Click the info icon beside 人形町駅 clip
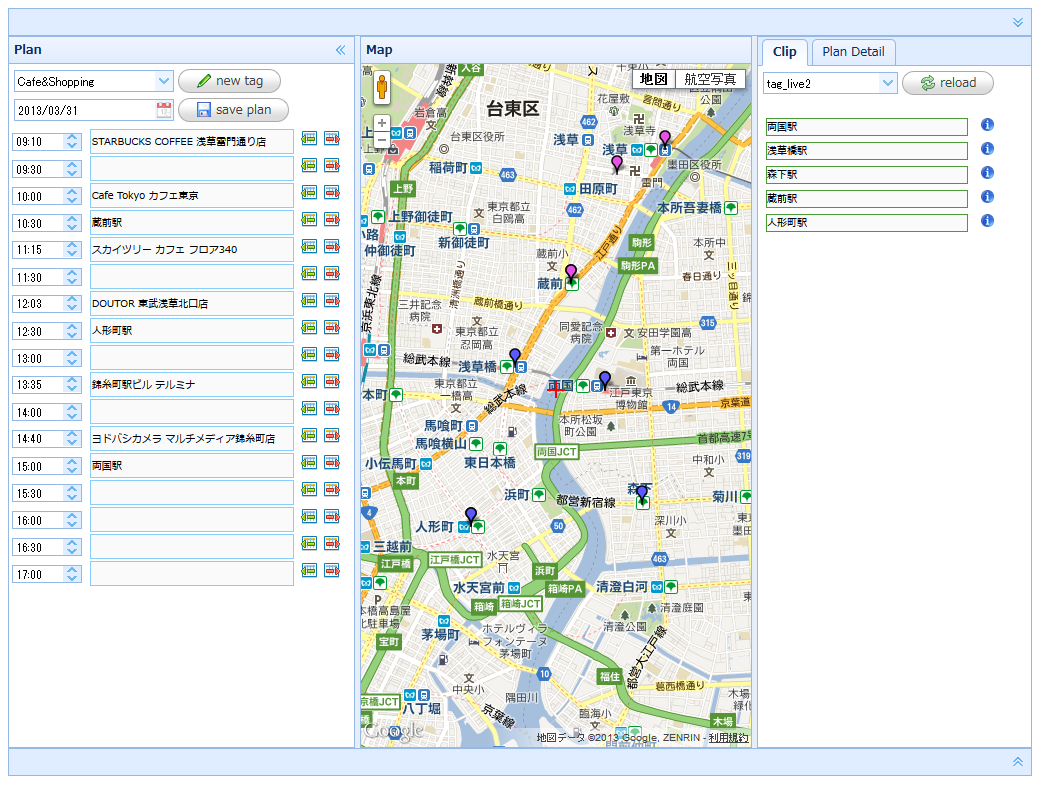Image resolution: width=1050 pixels, height=791 pixels. [x=987, y=221]
